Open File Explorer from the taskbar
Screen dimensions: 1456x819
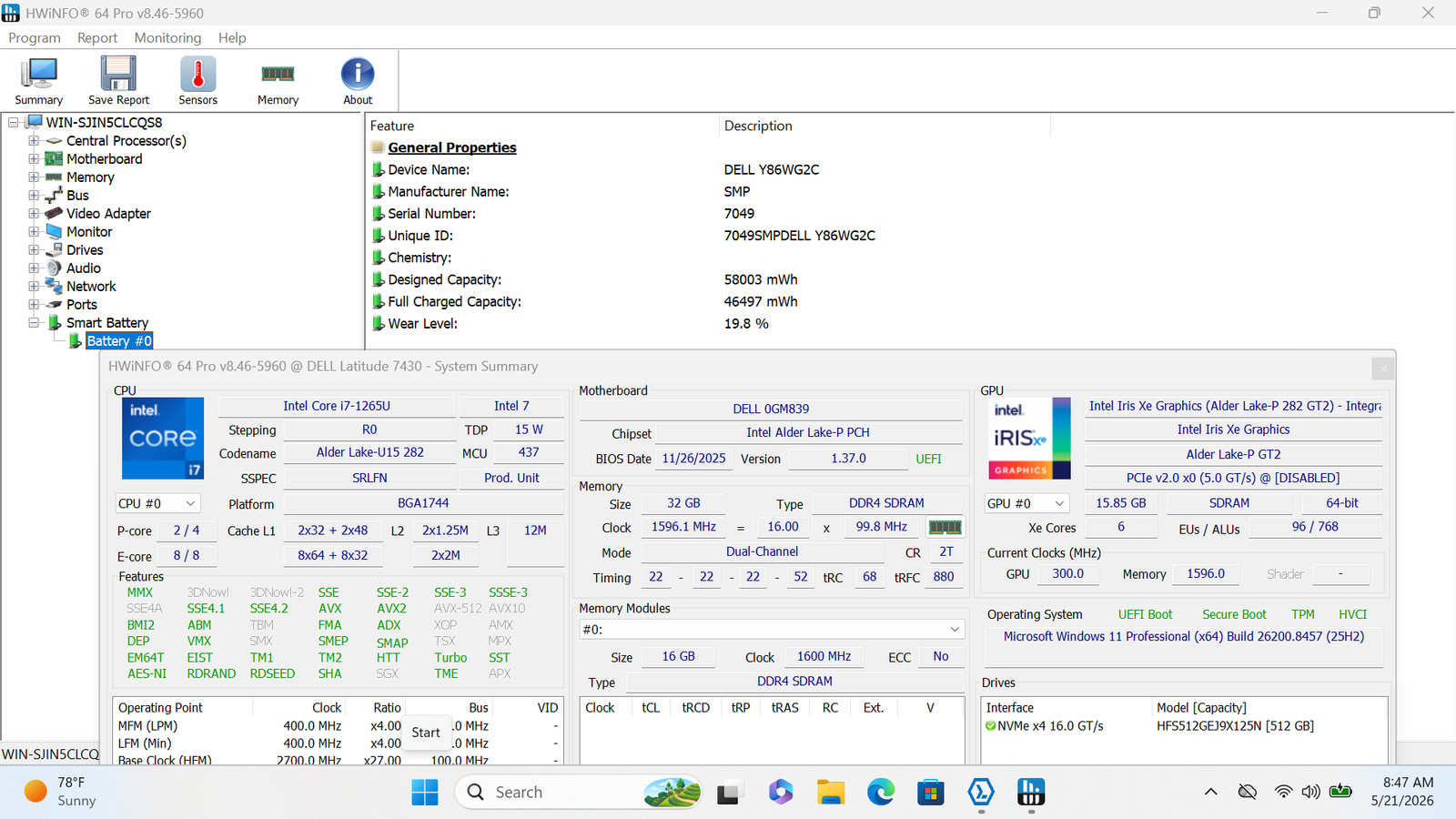(x=831, y=793)
